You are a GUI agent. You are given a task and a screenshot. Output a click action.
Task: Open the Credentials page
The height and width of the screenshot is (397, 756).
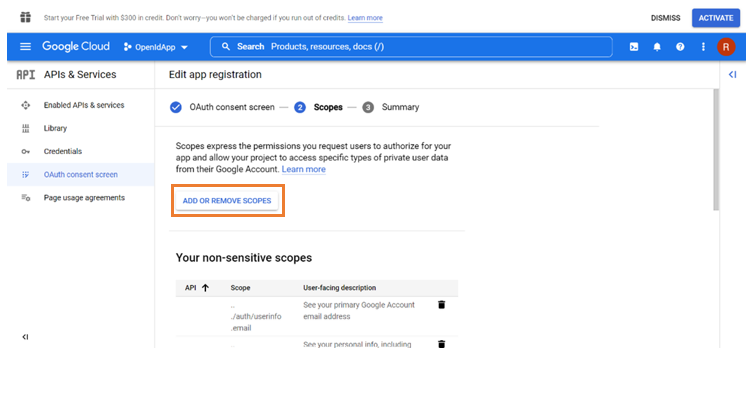[x=63, y=151]
